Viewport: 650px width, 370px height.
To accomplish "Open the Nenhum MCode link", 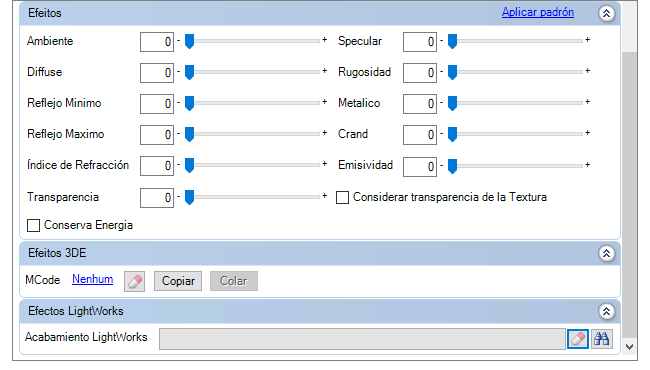I will coord(92,279).
